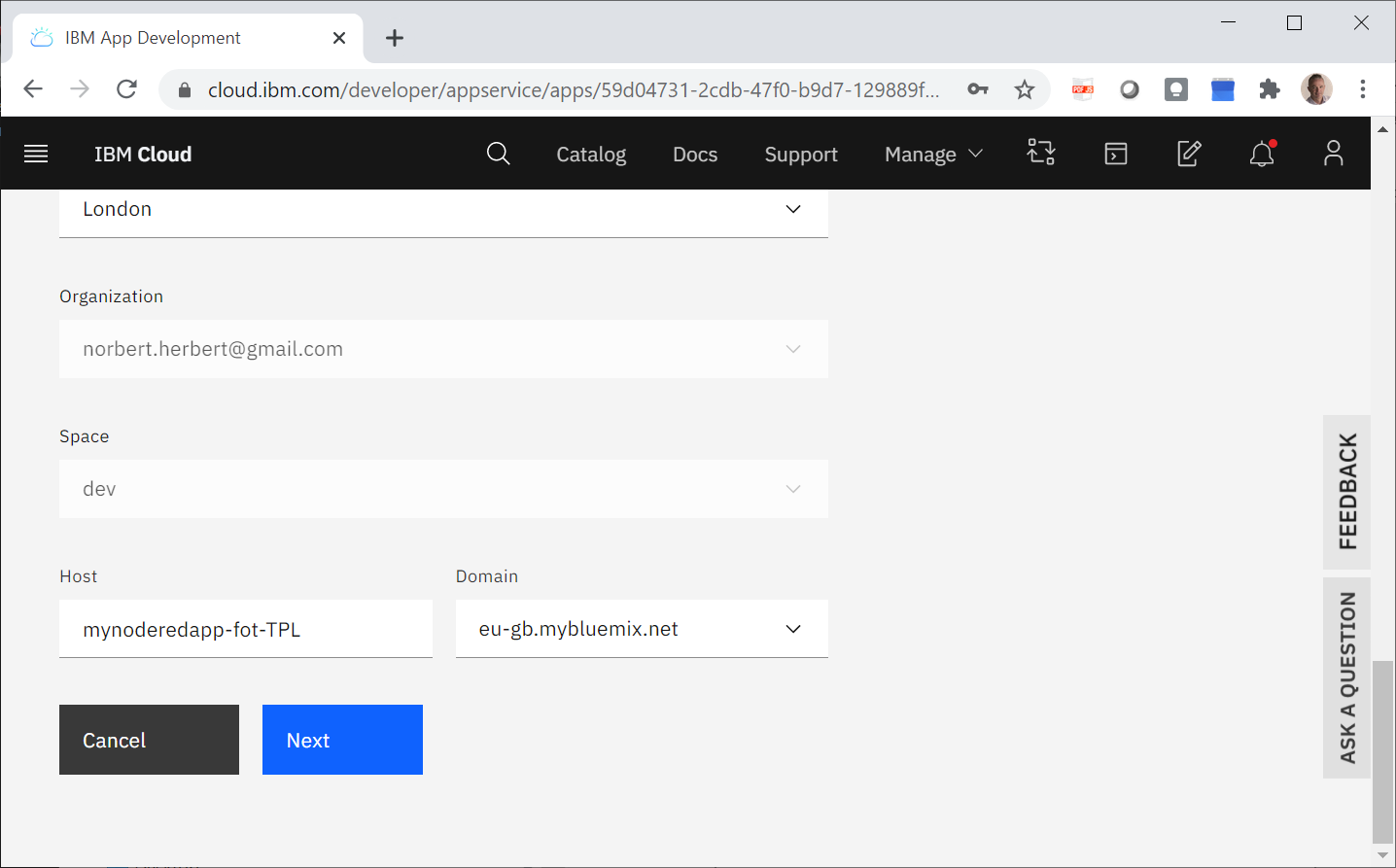Expand the Domain dropdown eu-gb.mybluemix.net
The width and height of the screenshot is (1396, 868).
pyautogui.click(x=642, y=629)
